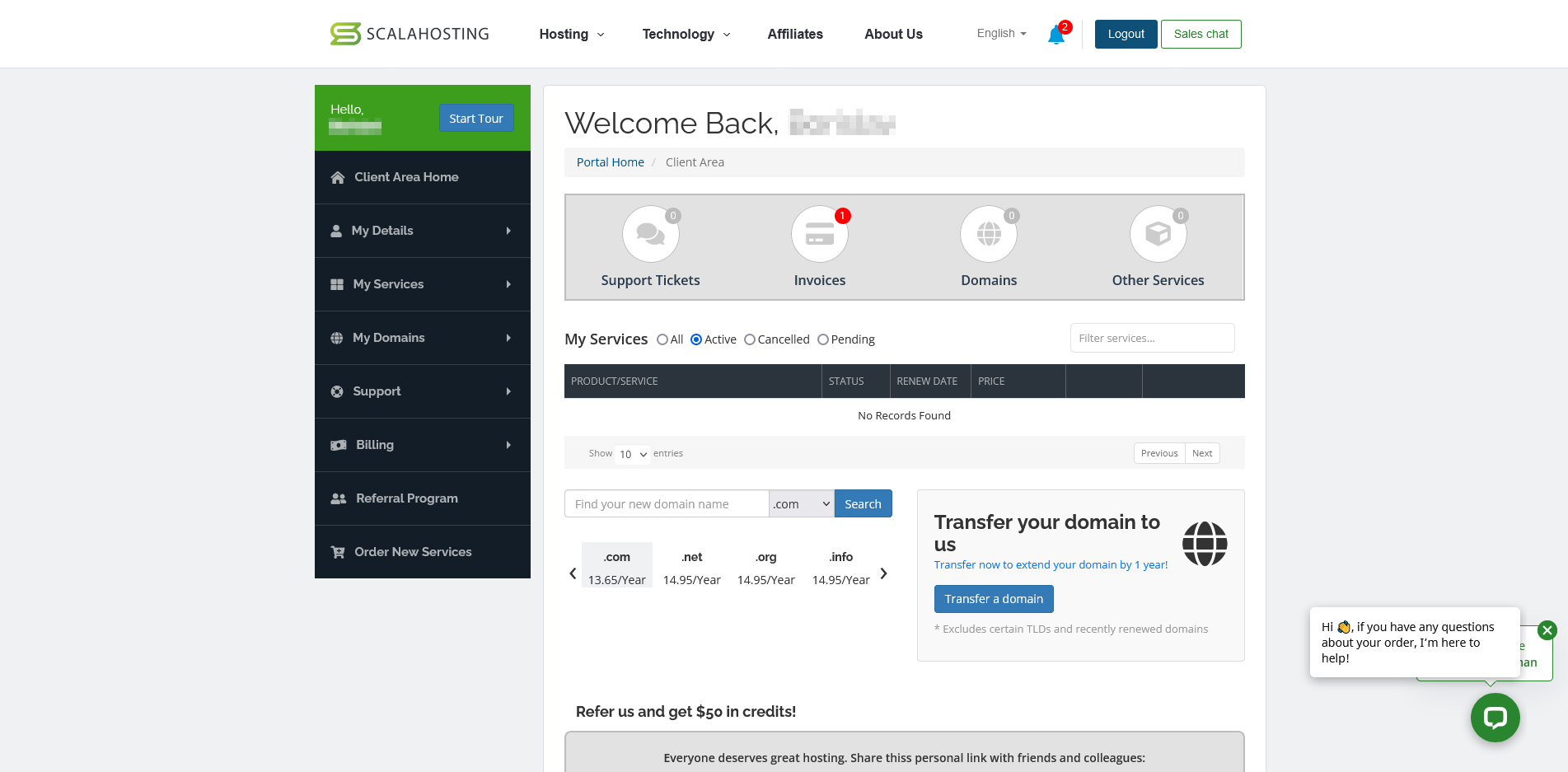Select the Cancelled services filter
Viewport: 1568px width, 772px height.
[750, 339]
